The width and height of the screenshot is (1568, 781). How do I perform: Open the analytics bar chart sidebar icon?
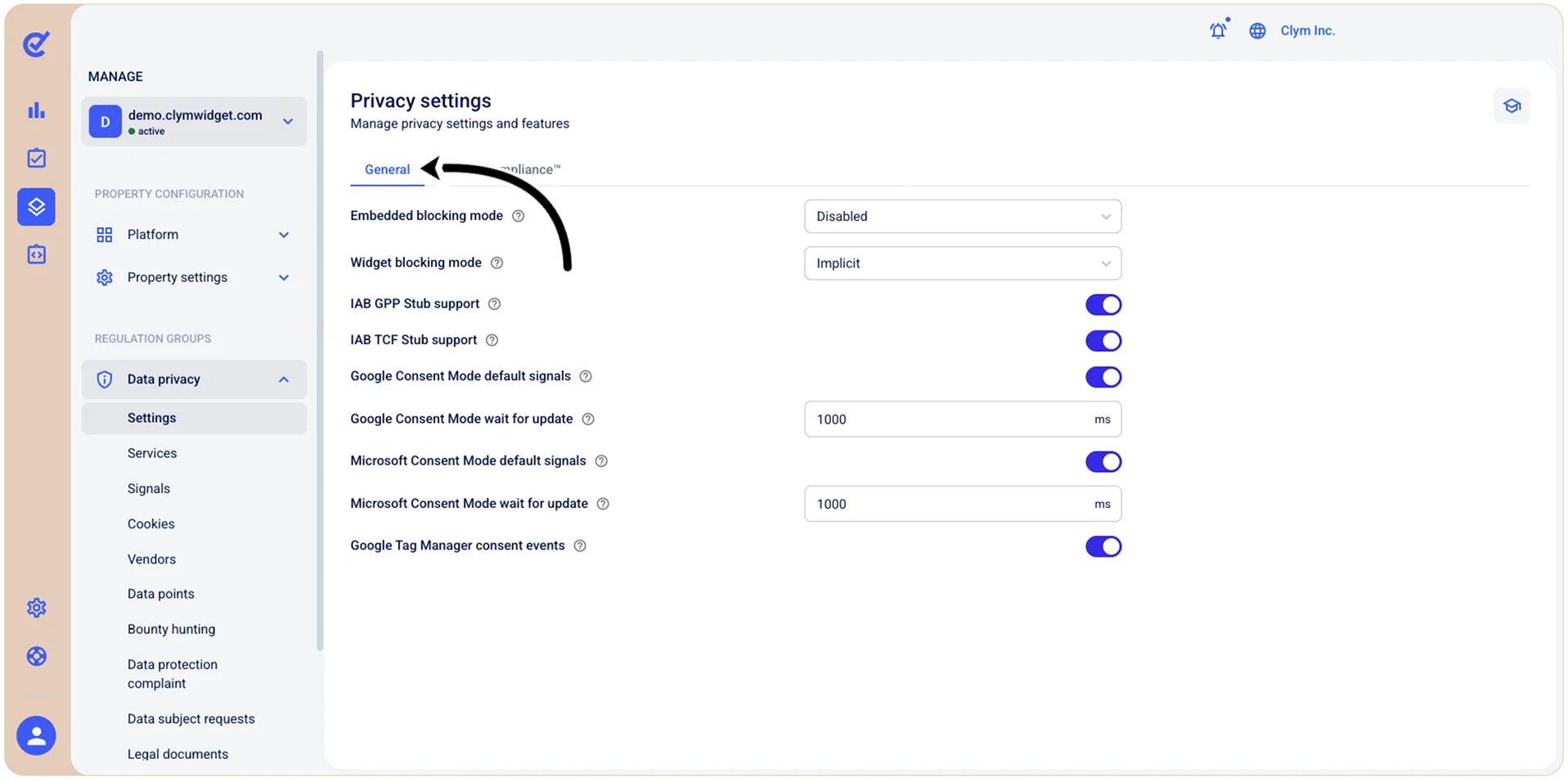36,110
